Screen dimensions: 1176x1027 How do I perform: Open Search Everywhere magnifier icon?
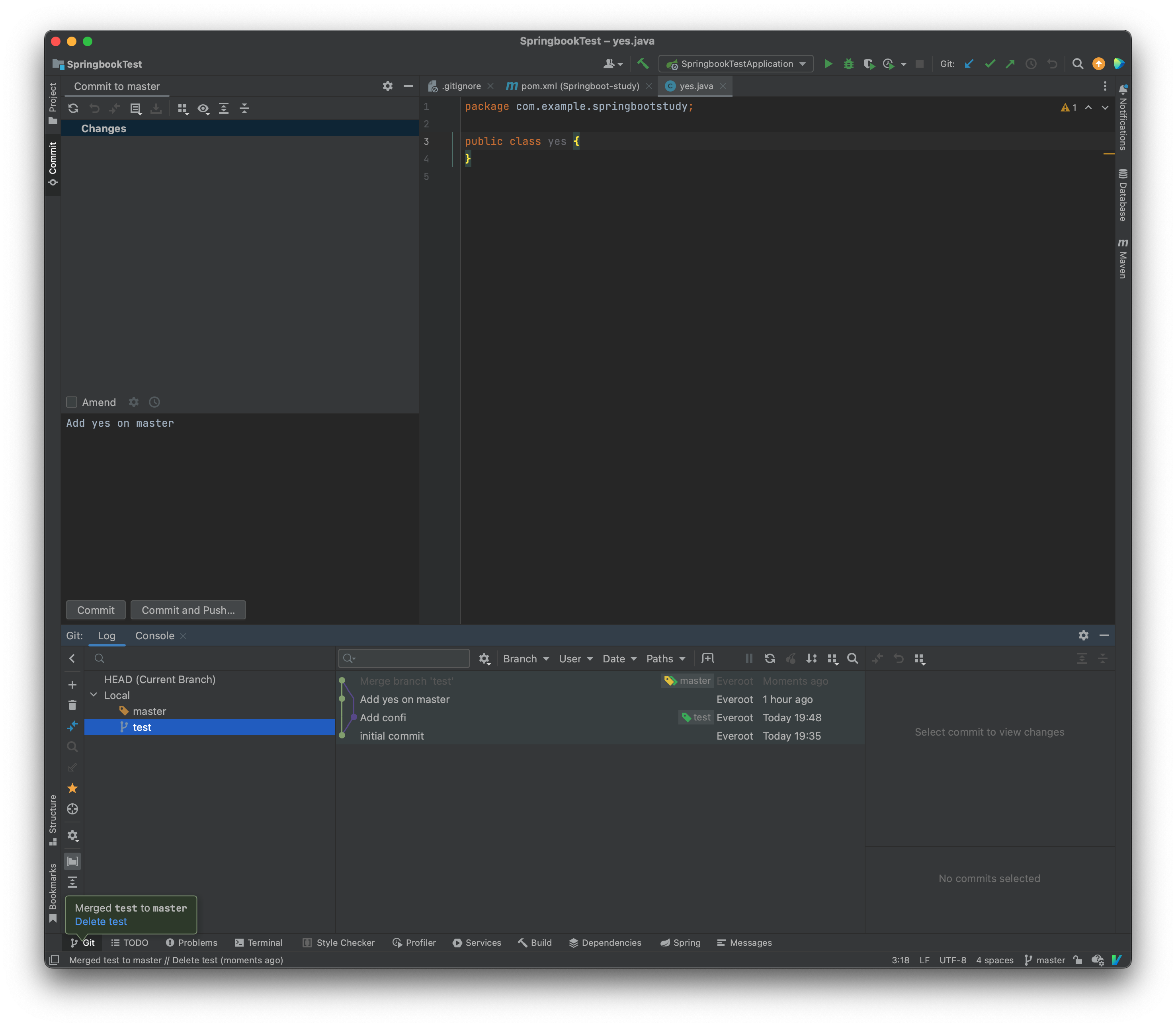pos(1077,64)
